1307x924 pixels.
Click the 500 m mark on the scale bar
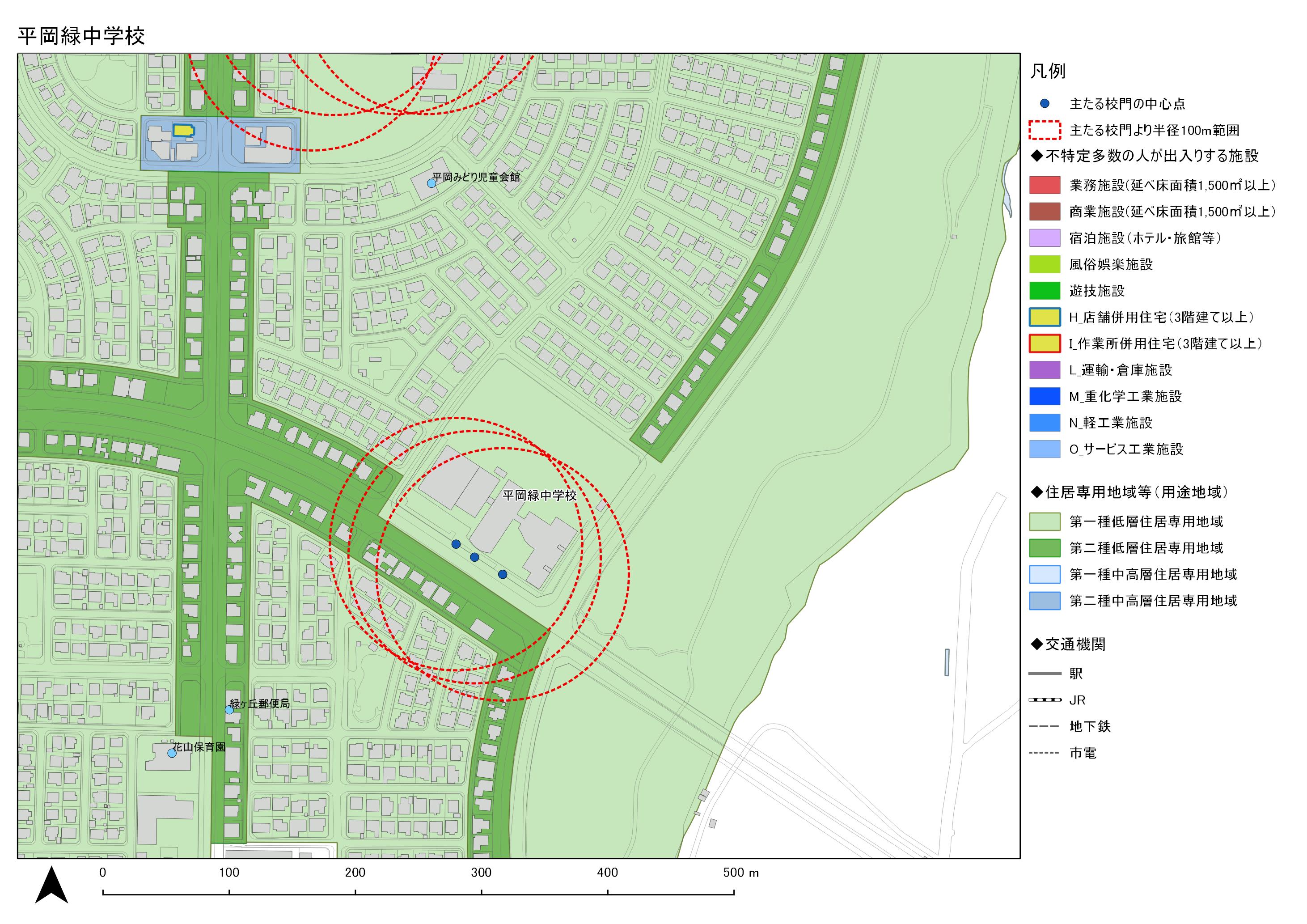740,873
